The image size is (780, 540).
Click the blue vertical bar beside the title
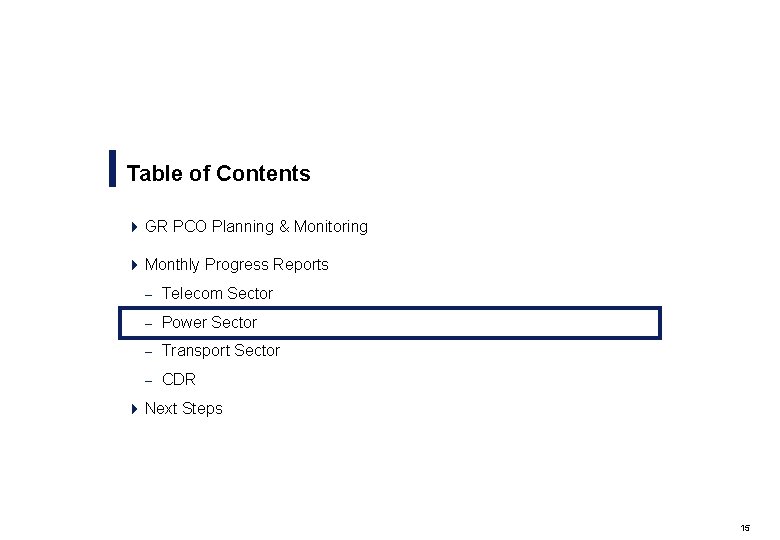coord(112,169)
